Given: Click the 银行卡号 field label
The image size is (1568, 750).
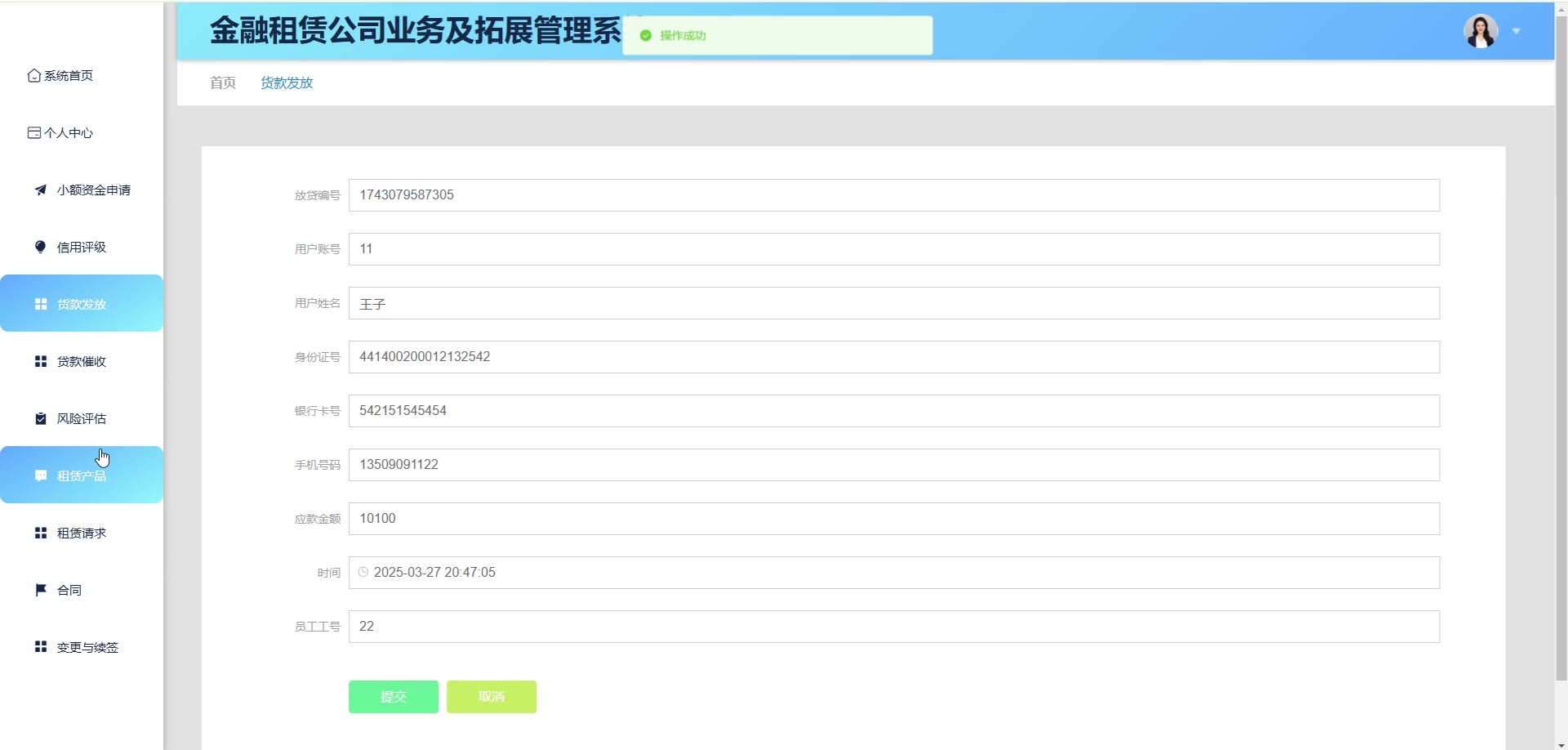Looking at the screenshot, I should [318, 411].
